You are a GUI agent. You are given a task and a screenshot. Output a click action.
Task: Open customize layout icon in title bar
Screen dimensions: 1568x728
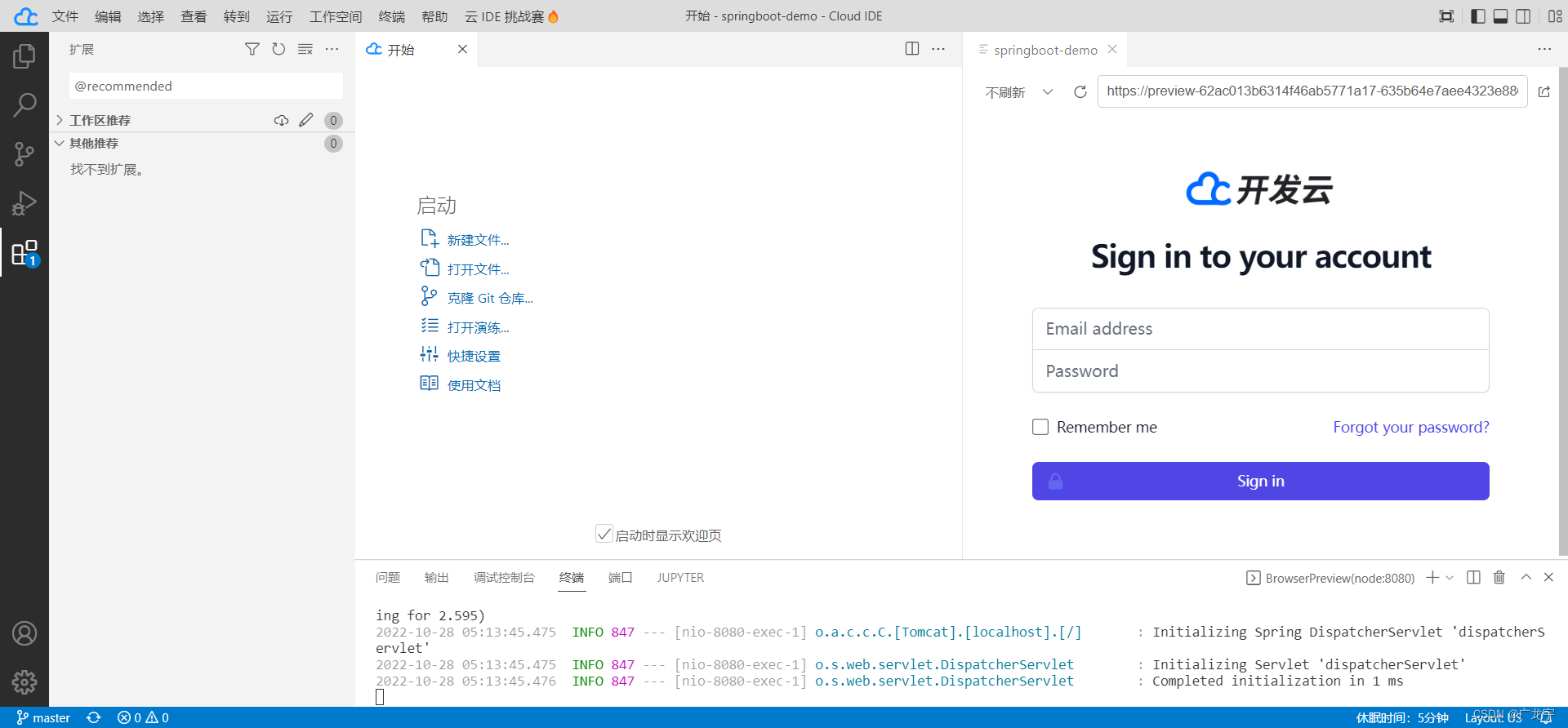(x=1555, y=16)
